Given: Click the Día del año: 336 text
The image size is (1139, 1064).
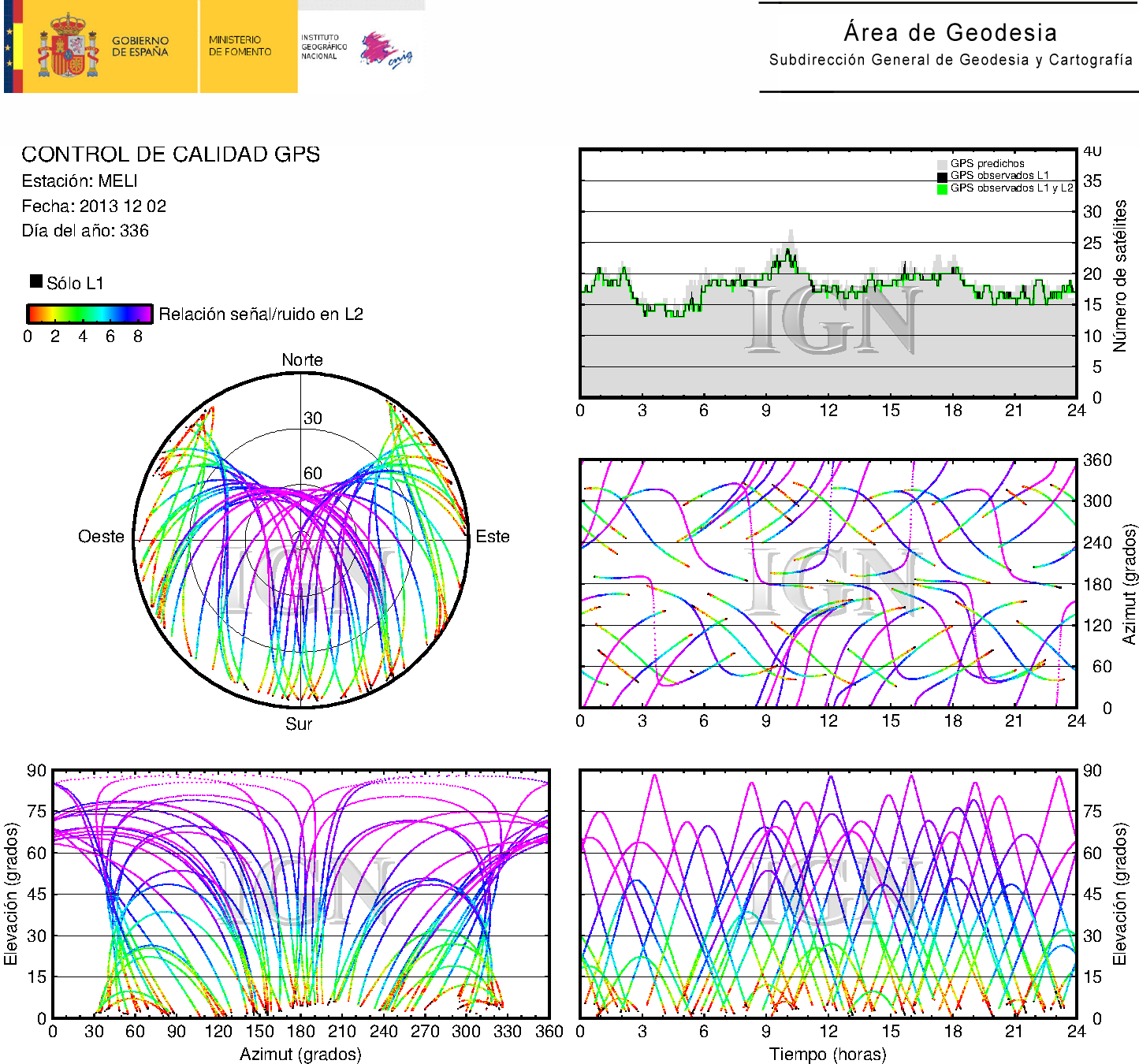Looking at the screenshot, I should [x=85, y=231].
